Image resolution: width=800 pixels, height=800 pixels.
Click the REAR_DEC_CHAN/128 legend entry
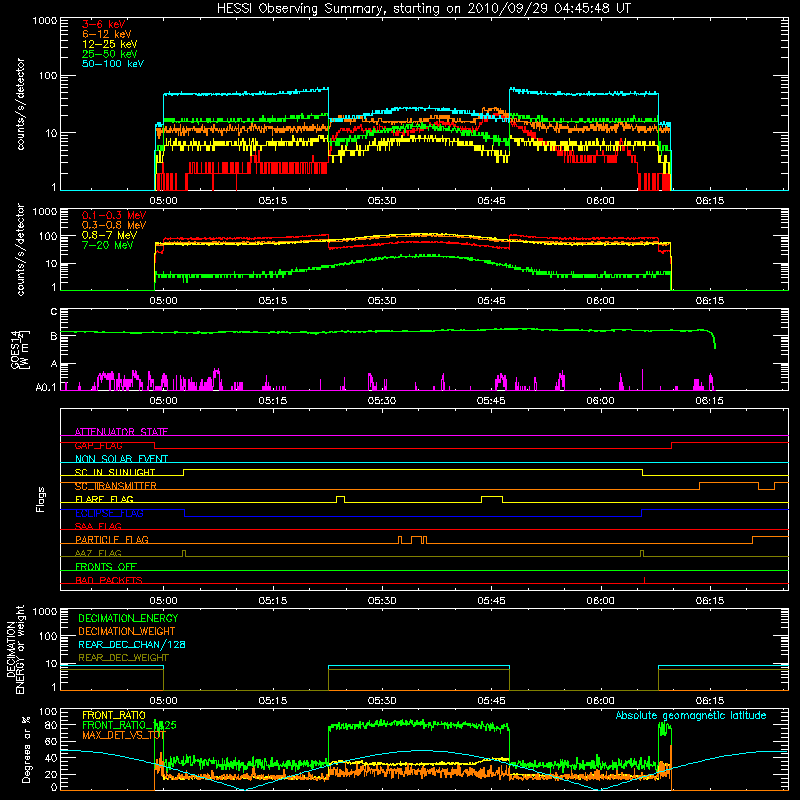click(132, 644)
